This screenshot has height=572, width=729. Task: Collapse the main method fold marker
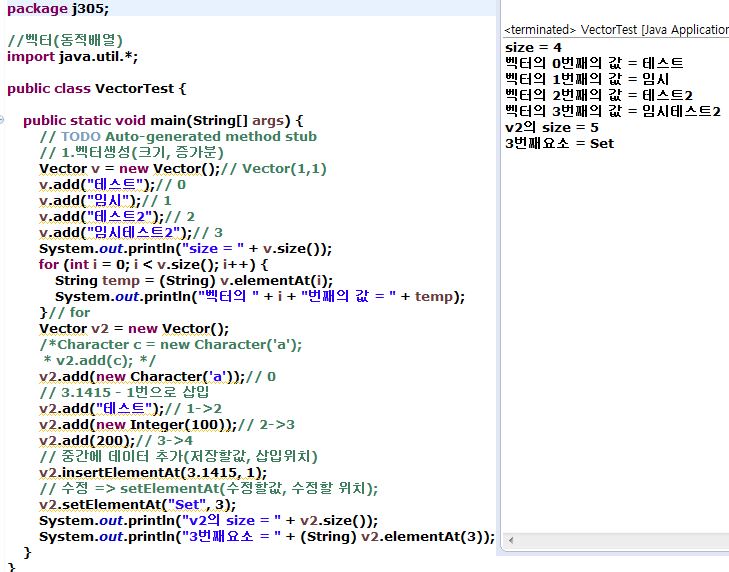click(x=2, y=120)
